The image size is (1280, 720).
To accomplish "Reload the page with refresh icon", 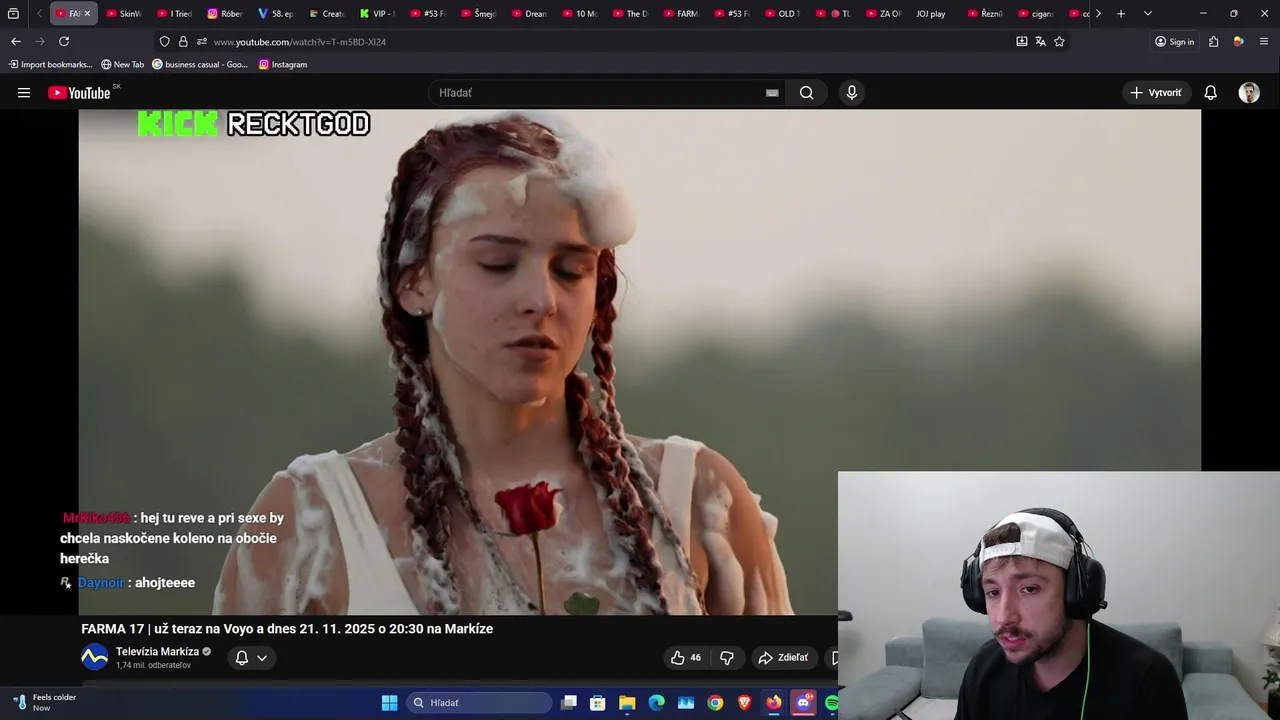I will 64,41.
